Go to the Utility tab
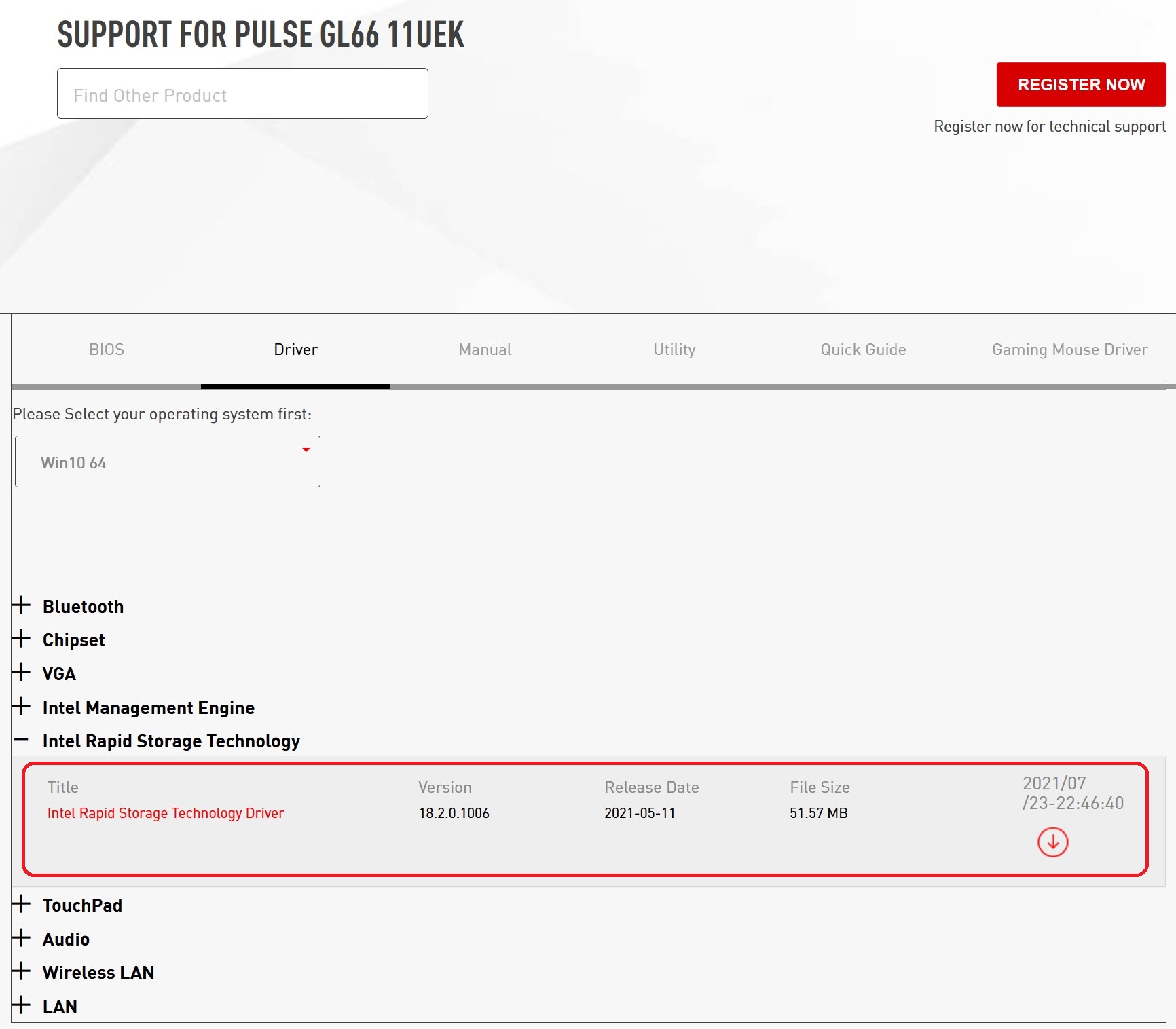The width and height of the screenshot is (1176, 1029). point(674,350)
